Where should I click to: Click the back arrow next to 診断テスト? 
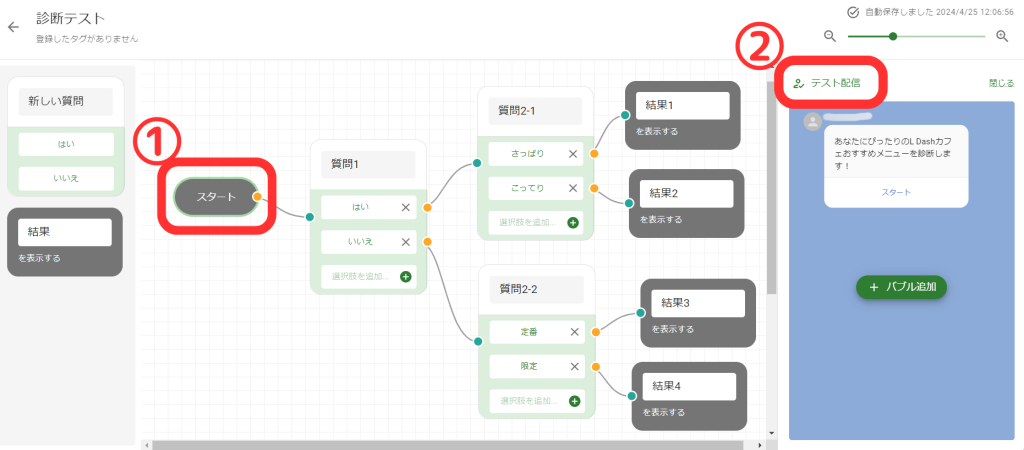(x=13, y=27)
